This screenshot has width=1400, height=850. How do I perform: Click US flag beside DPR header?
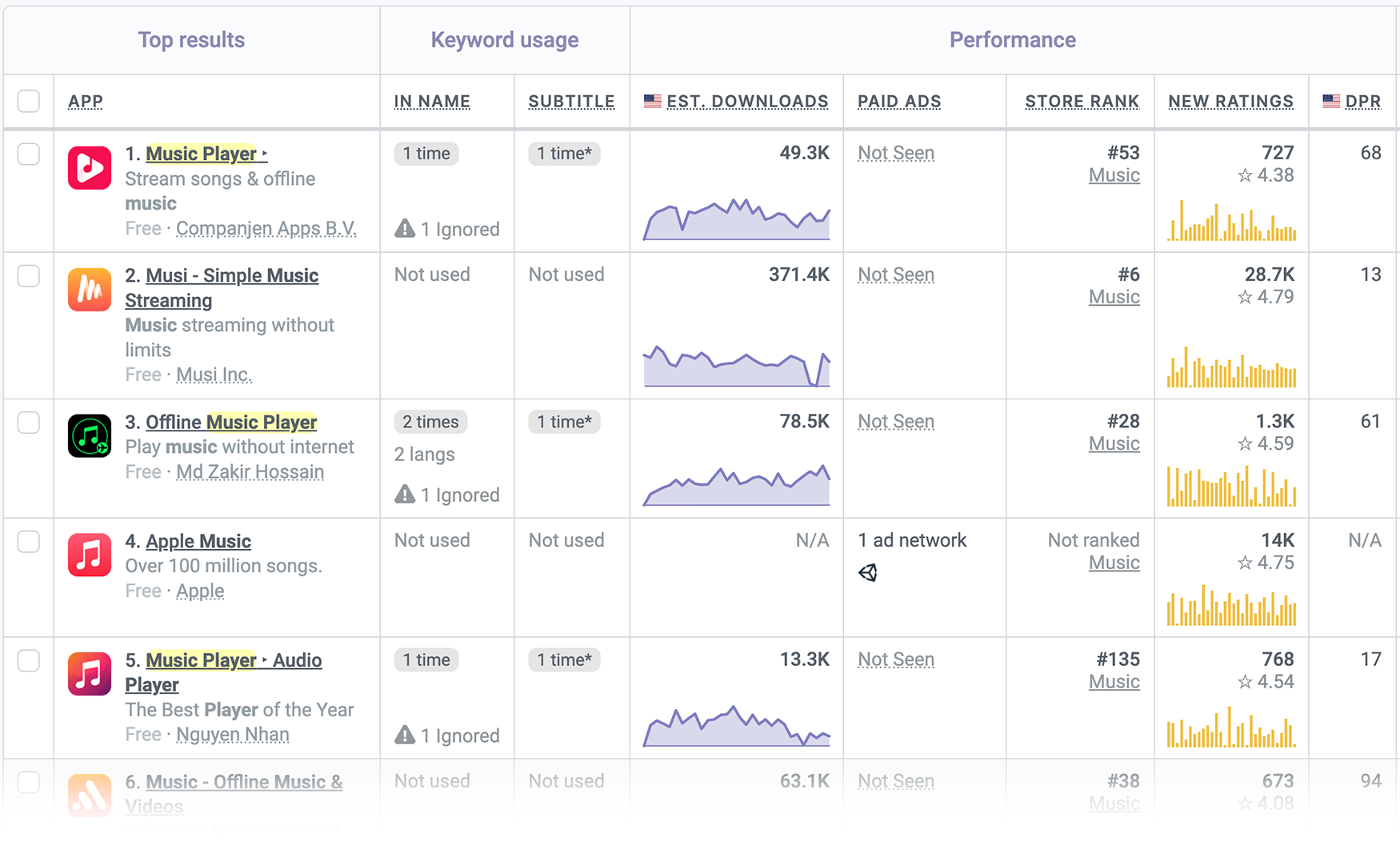(1331, 101)
